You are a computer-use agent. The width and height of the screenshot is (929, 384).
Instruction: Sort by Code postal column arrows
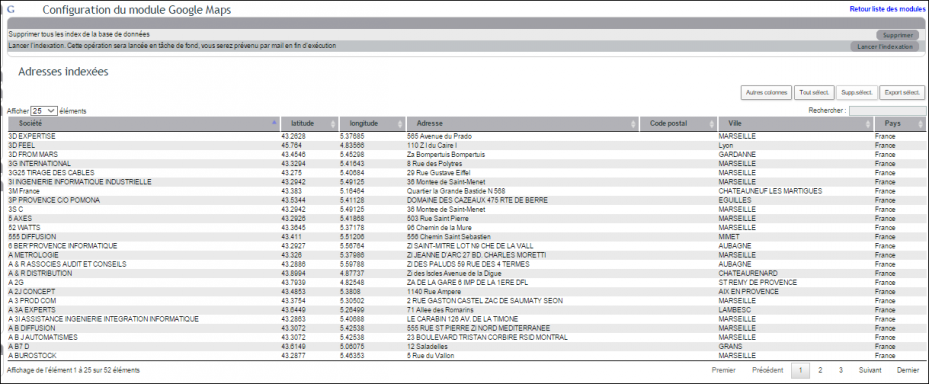(x=711, y=123)
